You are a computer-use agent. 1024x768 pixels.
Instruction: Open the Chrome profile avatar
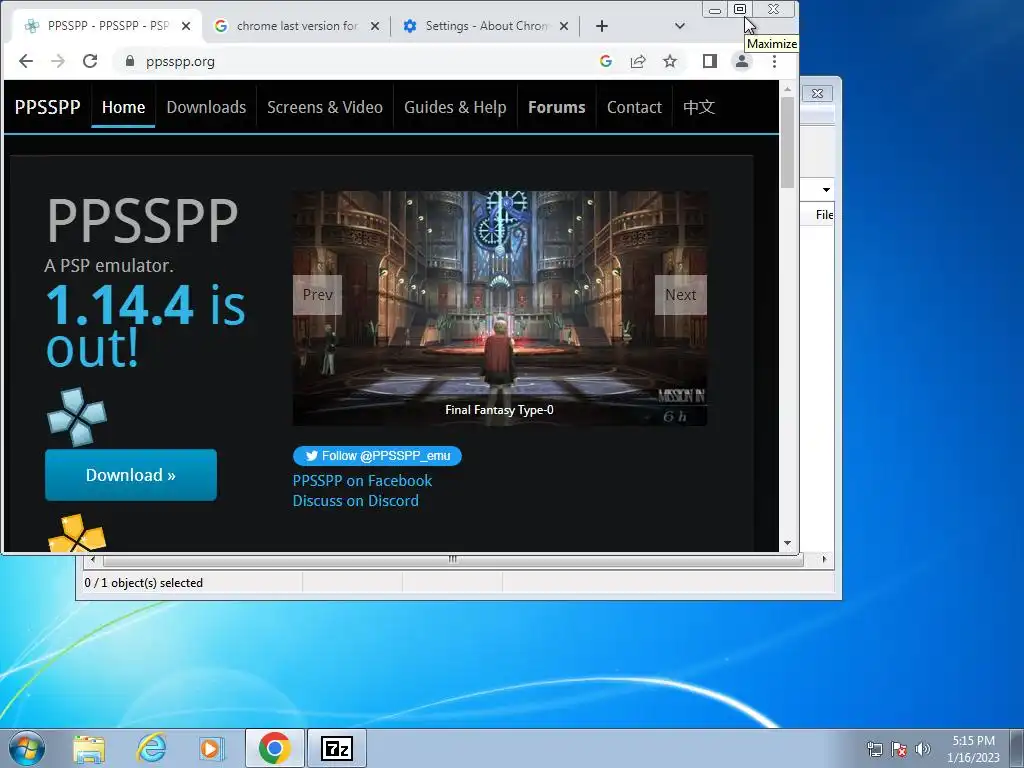[x=742, y=61]
